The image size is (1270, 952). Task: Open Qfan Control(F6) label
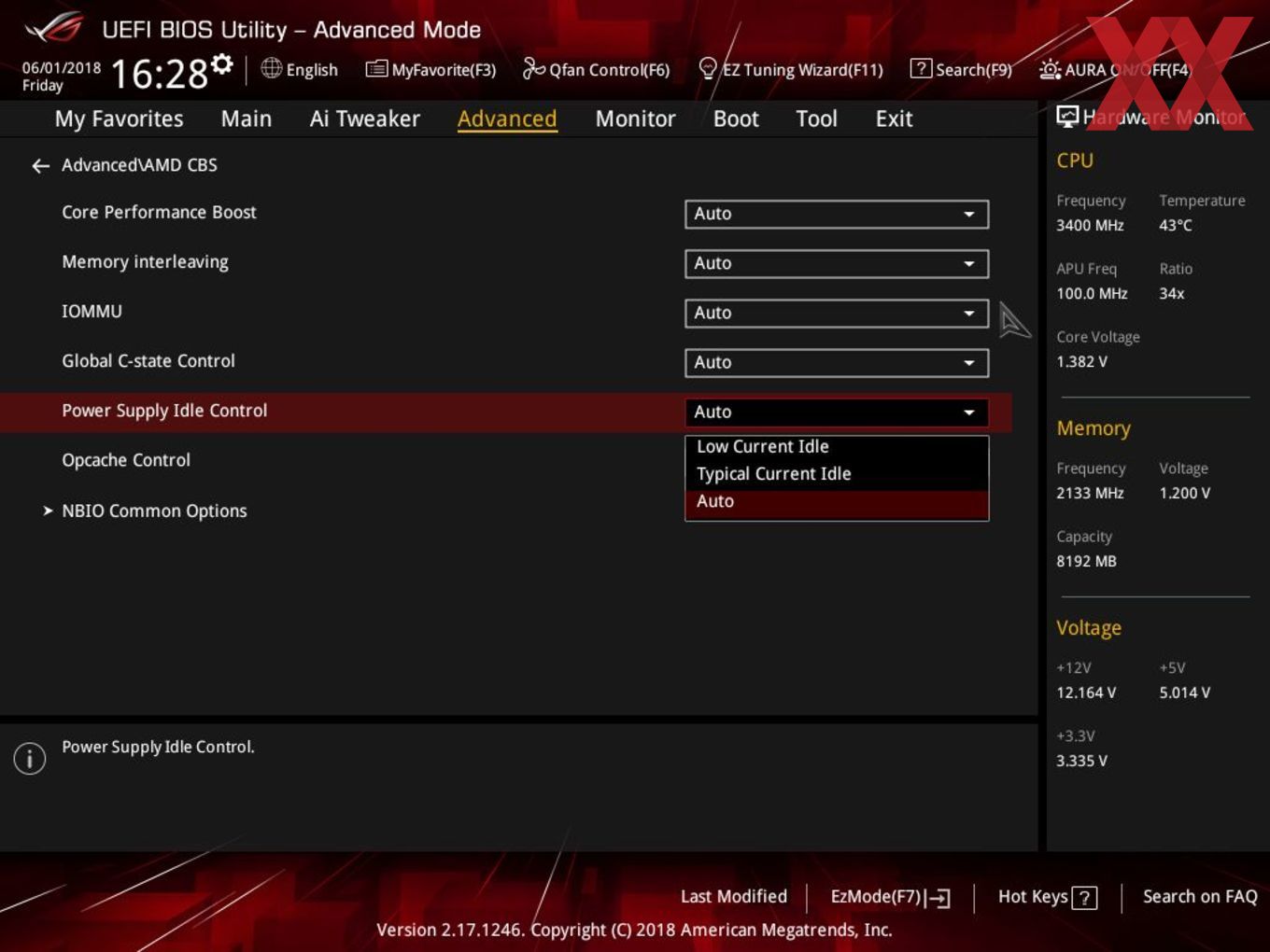[x=610, y=70]
